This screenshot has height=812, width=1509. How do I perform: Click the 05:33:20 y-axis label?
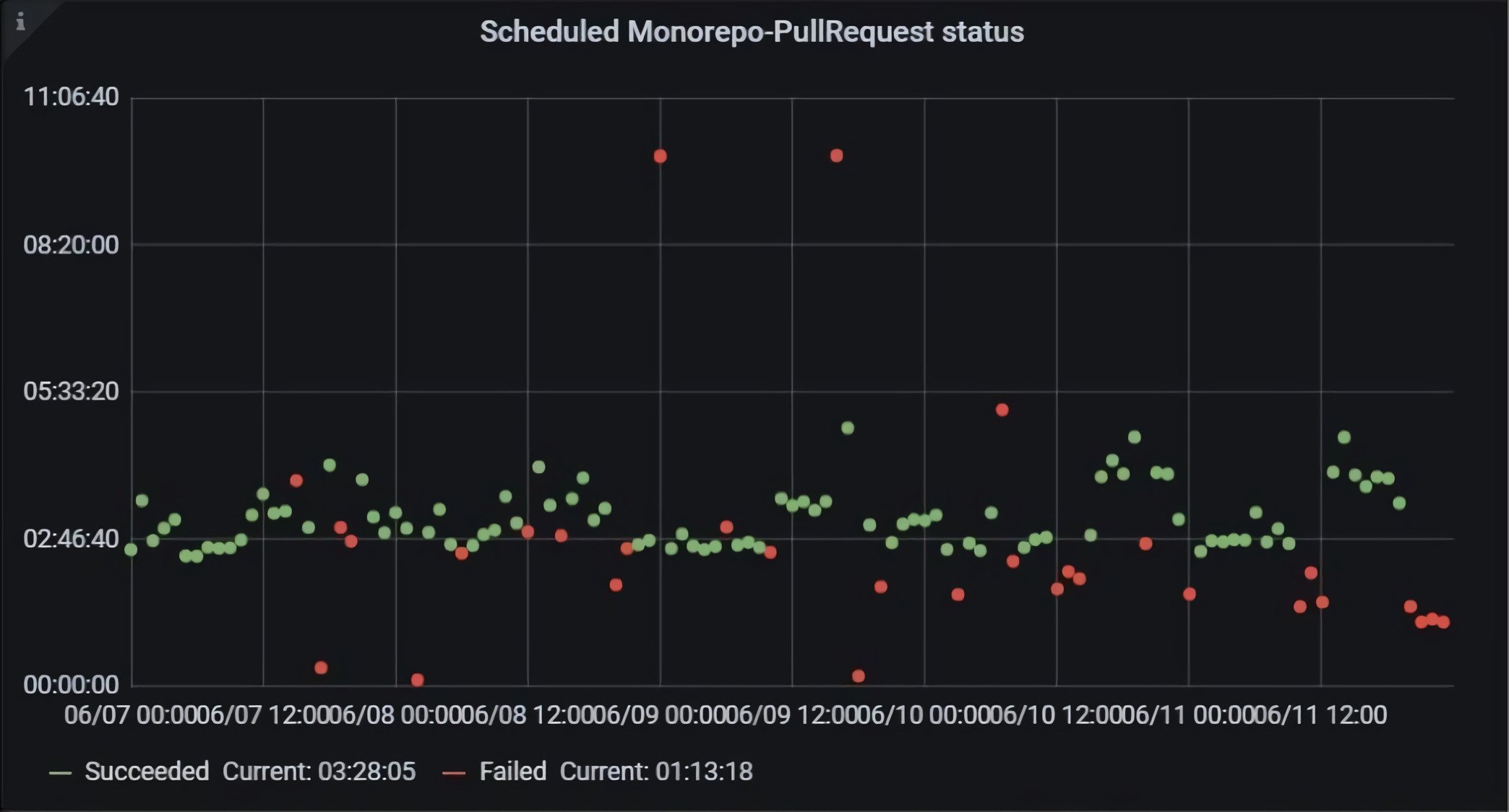pyautogui.click(x=71, y=392)
